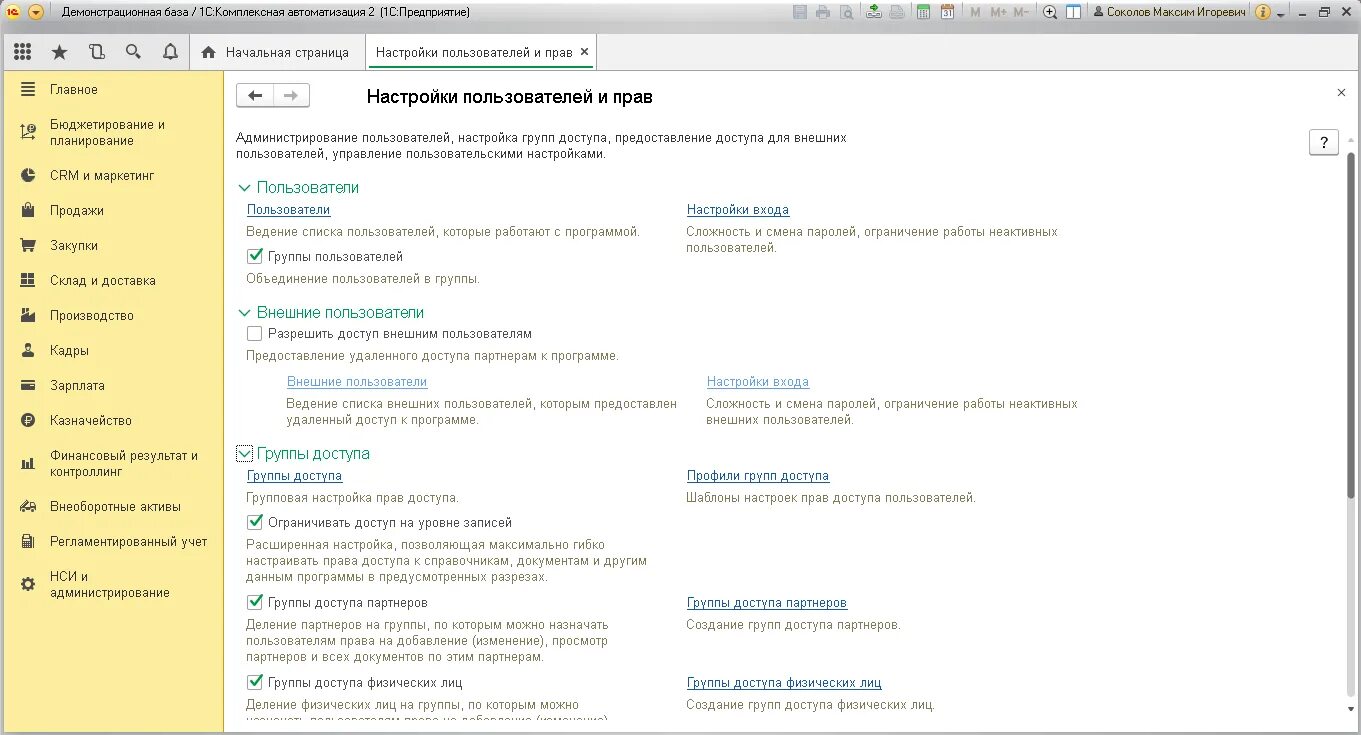Collapse the Внешние пользователи section
Viewport: 1361px width, 735px height.
pyautogui.click(x=245, y=312)
